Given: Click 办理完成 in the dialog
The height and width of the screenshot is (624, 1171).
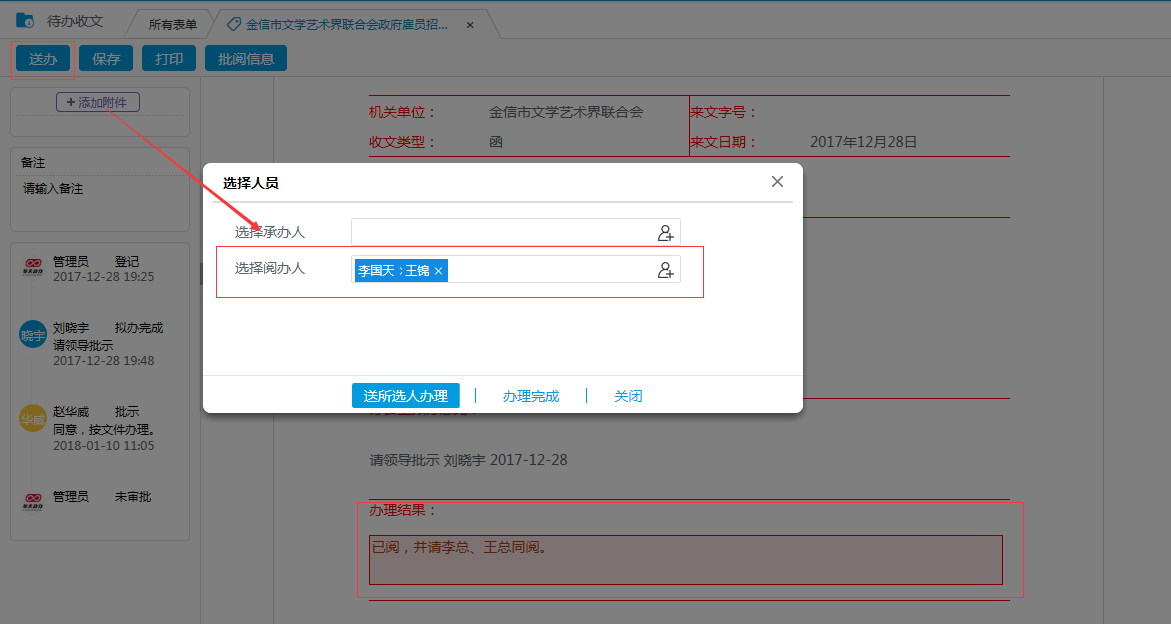Looking at the screenshot, I should pos(530,395).
